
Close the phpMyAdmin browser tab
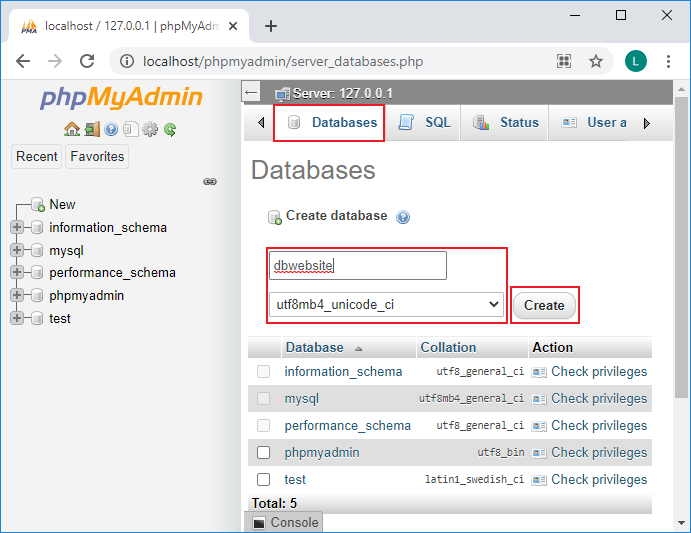pyautogui.click(x=233, y=26)
